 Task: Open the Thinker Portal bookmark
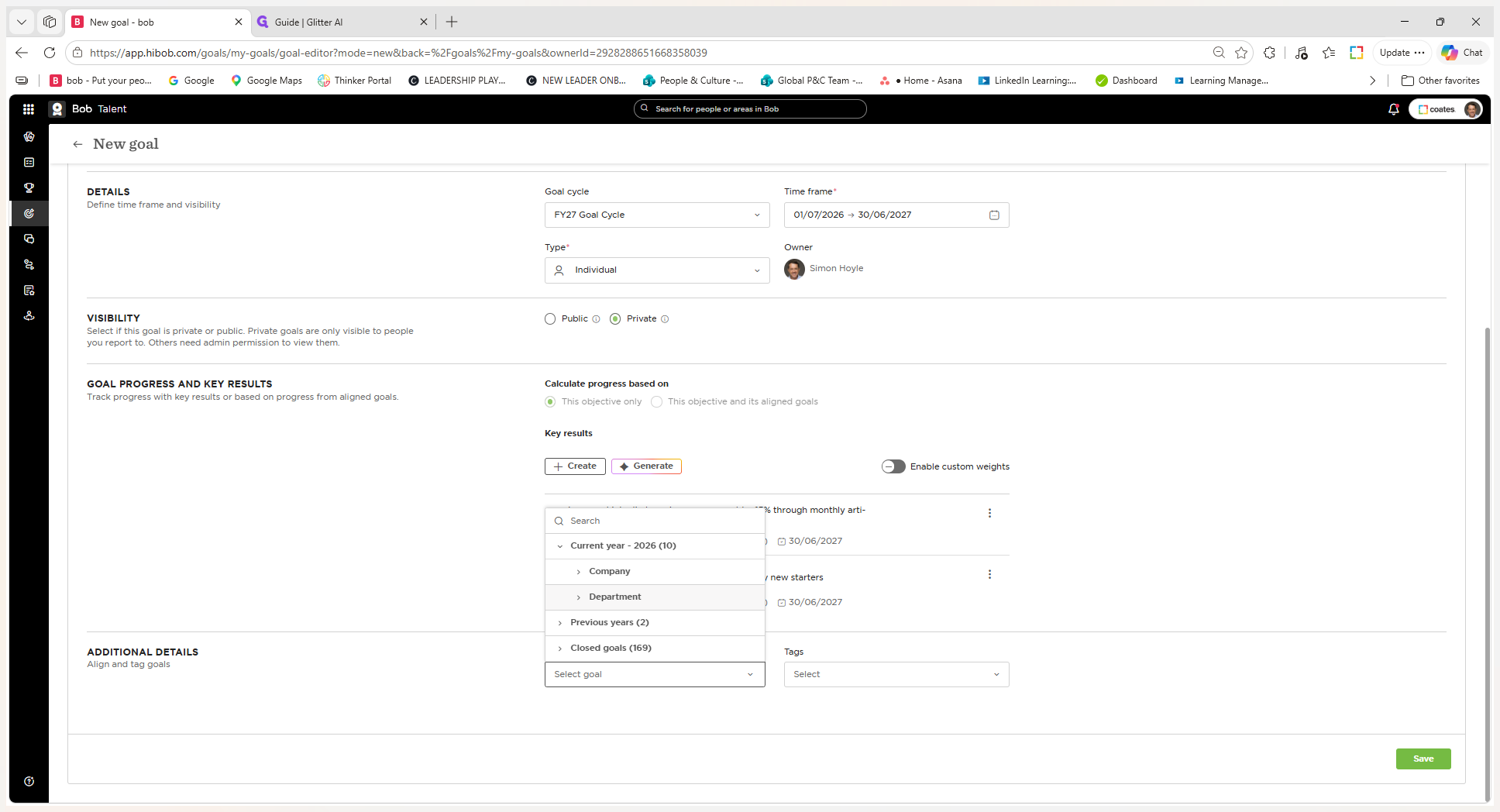tap(354, 81)
